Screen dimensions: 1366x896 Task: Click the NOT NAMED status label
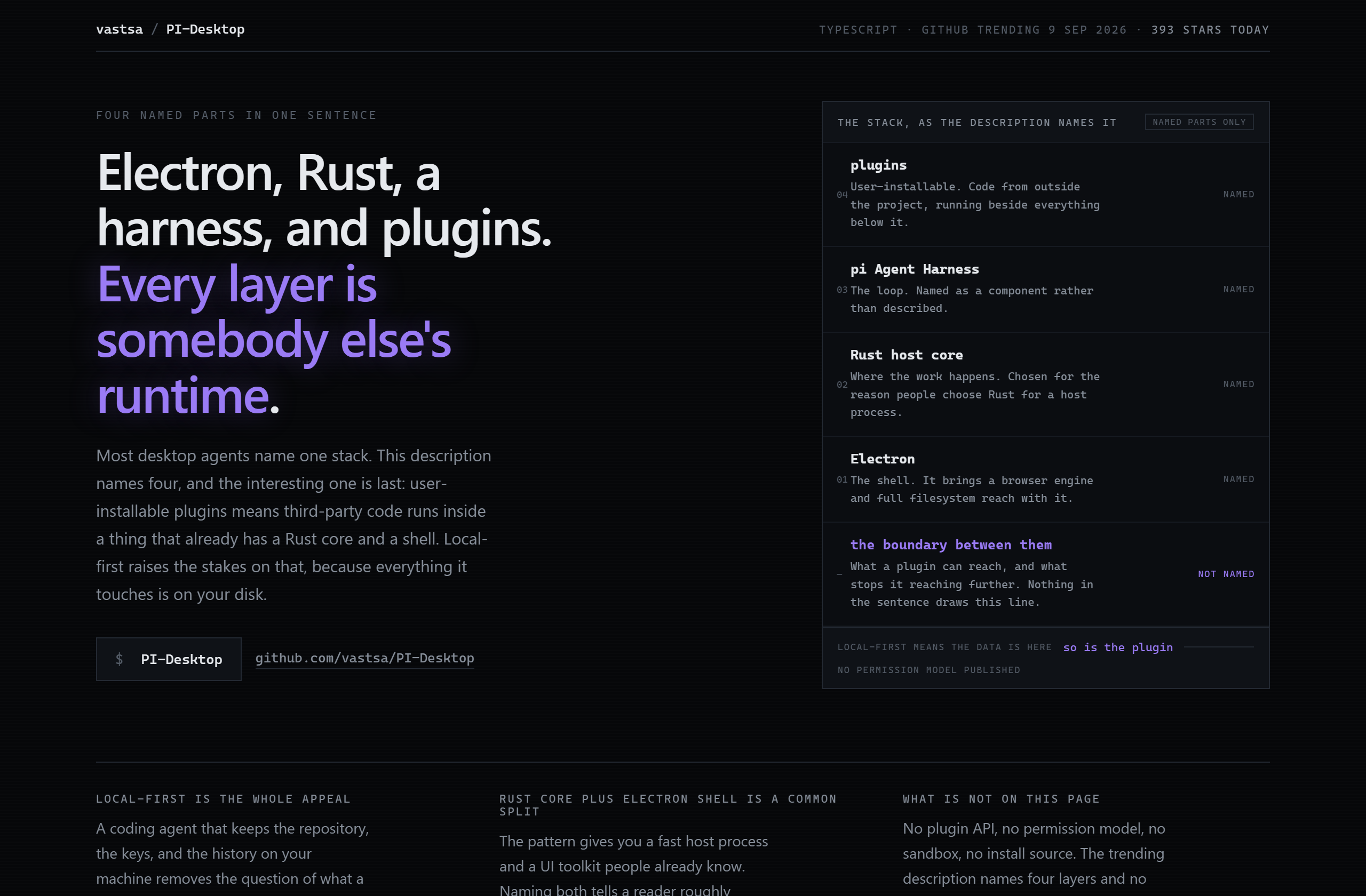click(x=1226, y=574)
